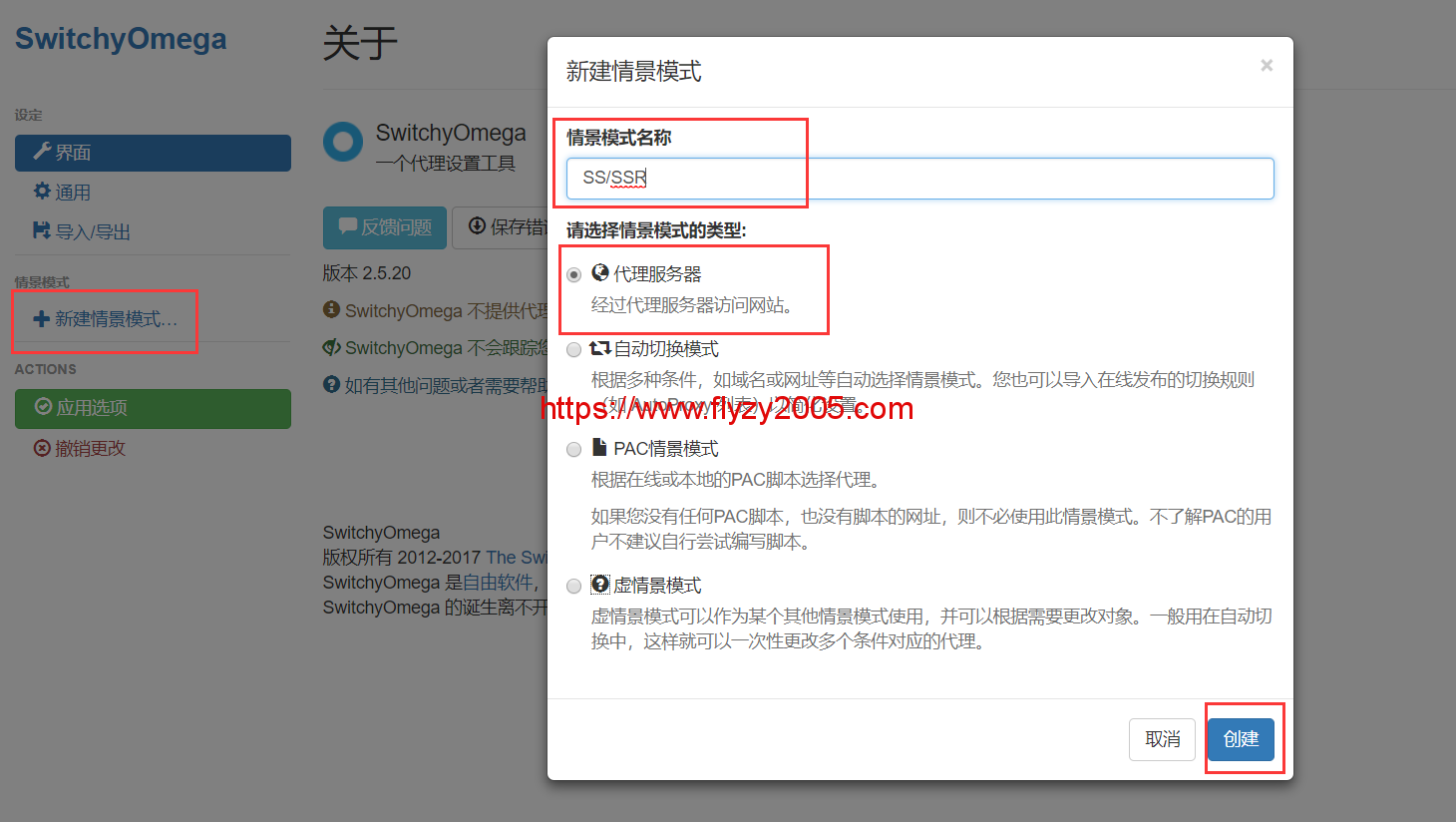
Task: Select the PAC情景模式 radio button
Action: pyautogui.click(x=573, y=449)
